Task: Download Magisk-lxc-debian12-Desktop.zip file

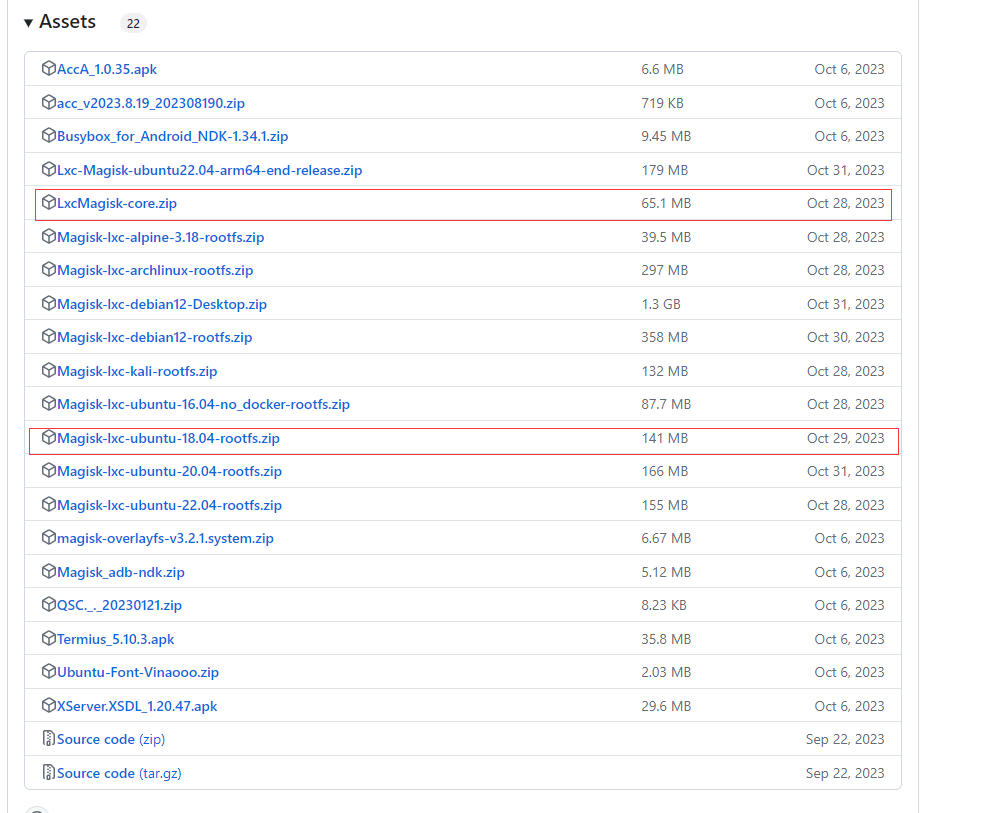Action: click(161, 304)
